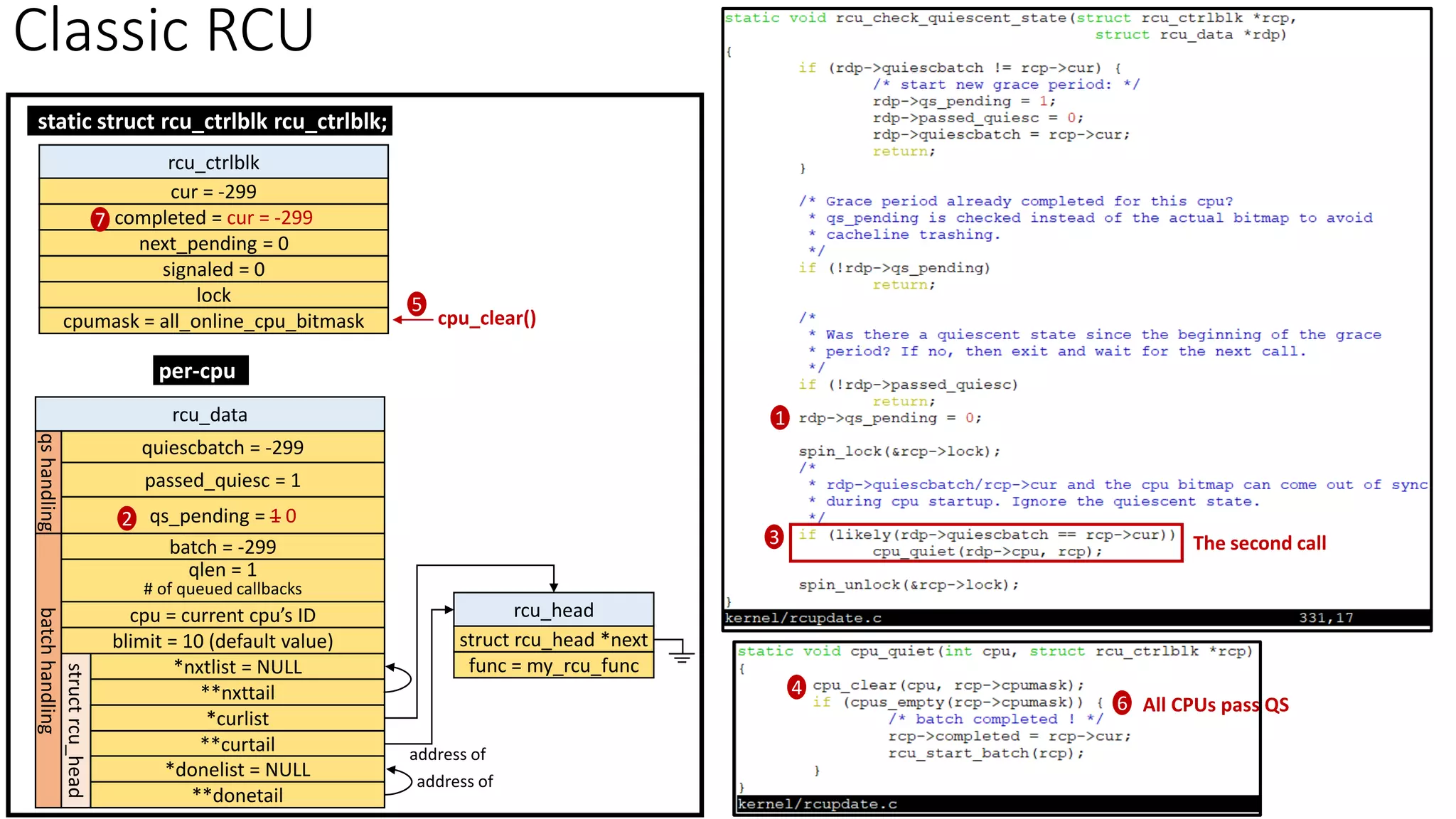
Task: Click the static struct rcu_ctrlblk banner
Action: (x=210, y=122)
